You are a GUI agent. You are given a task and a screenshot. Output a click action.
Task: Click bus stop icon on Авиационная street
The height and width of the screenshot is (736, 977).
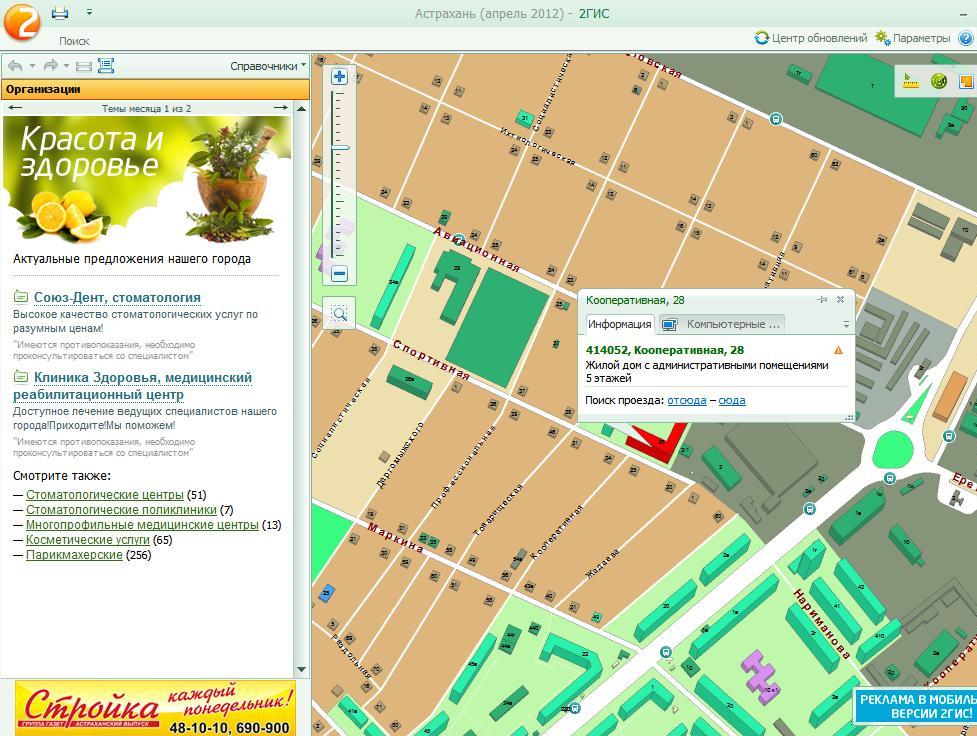pos(459,239)
